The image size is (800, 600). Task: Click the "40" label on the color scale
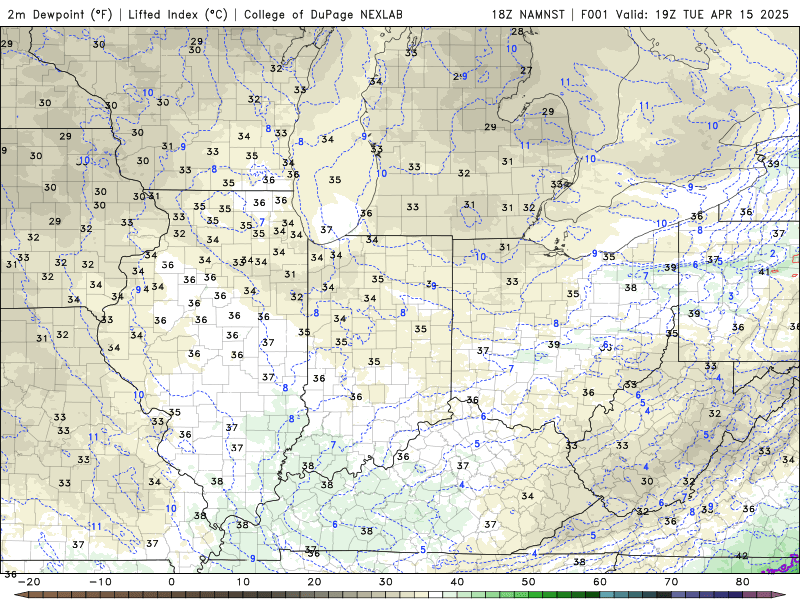(x=457, y=582)
